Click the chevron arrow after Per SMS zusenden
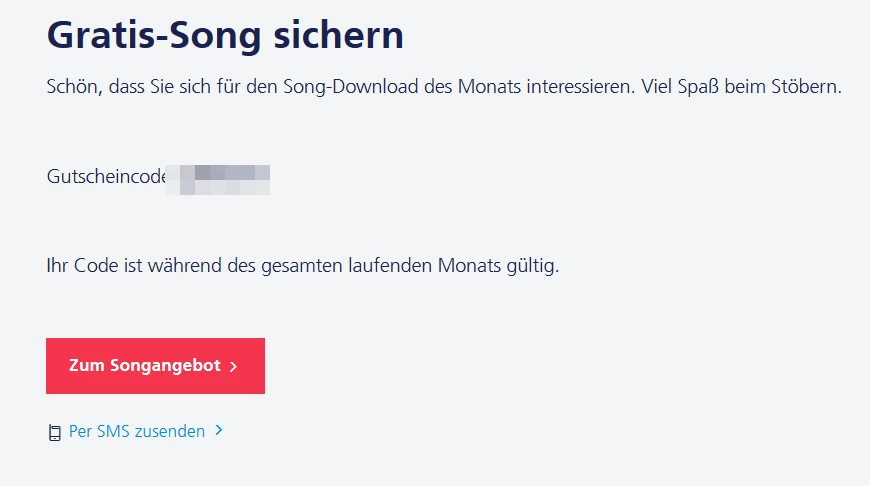Screen dimensions: 870x486 click(x=219, y=431)
